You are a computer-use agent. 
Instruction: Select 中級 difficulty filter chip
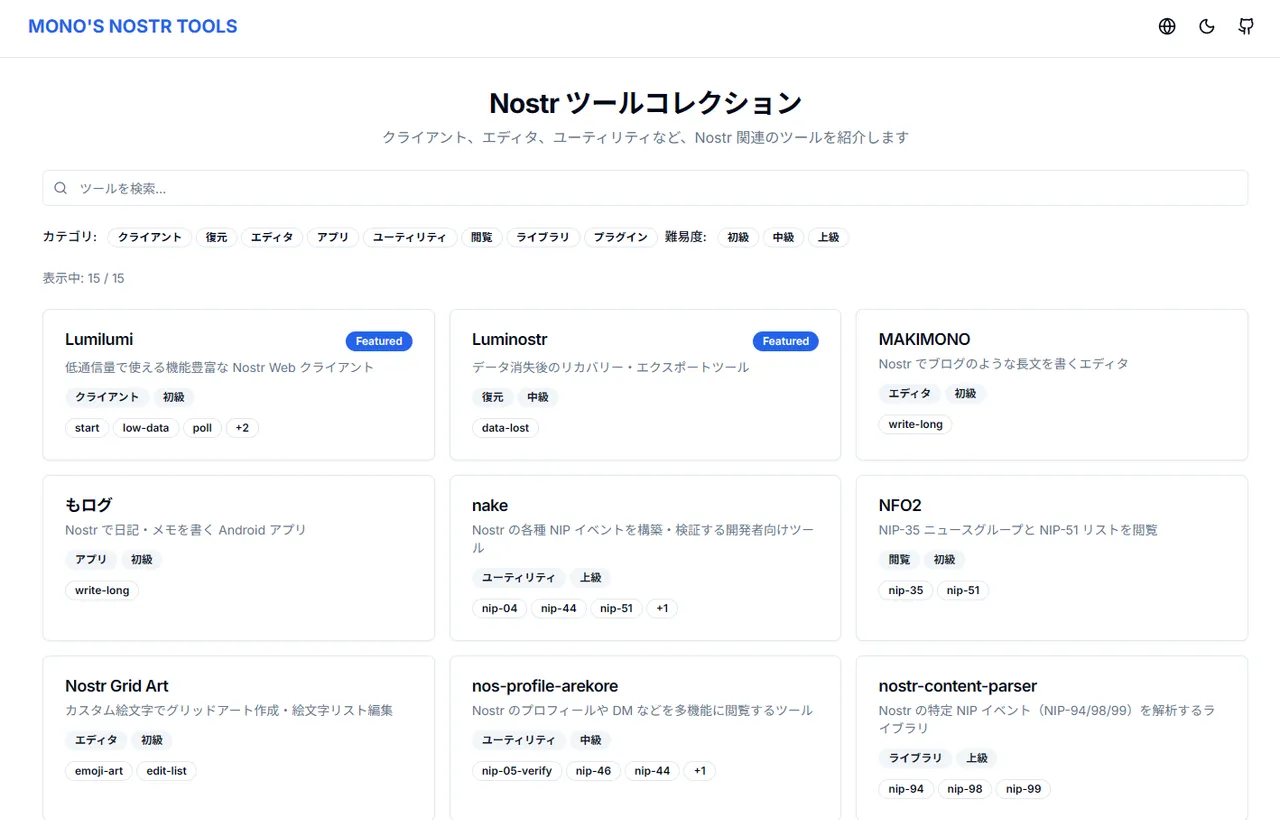click(783, 237)
